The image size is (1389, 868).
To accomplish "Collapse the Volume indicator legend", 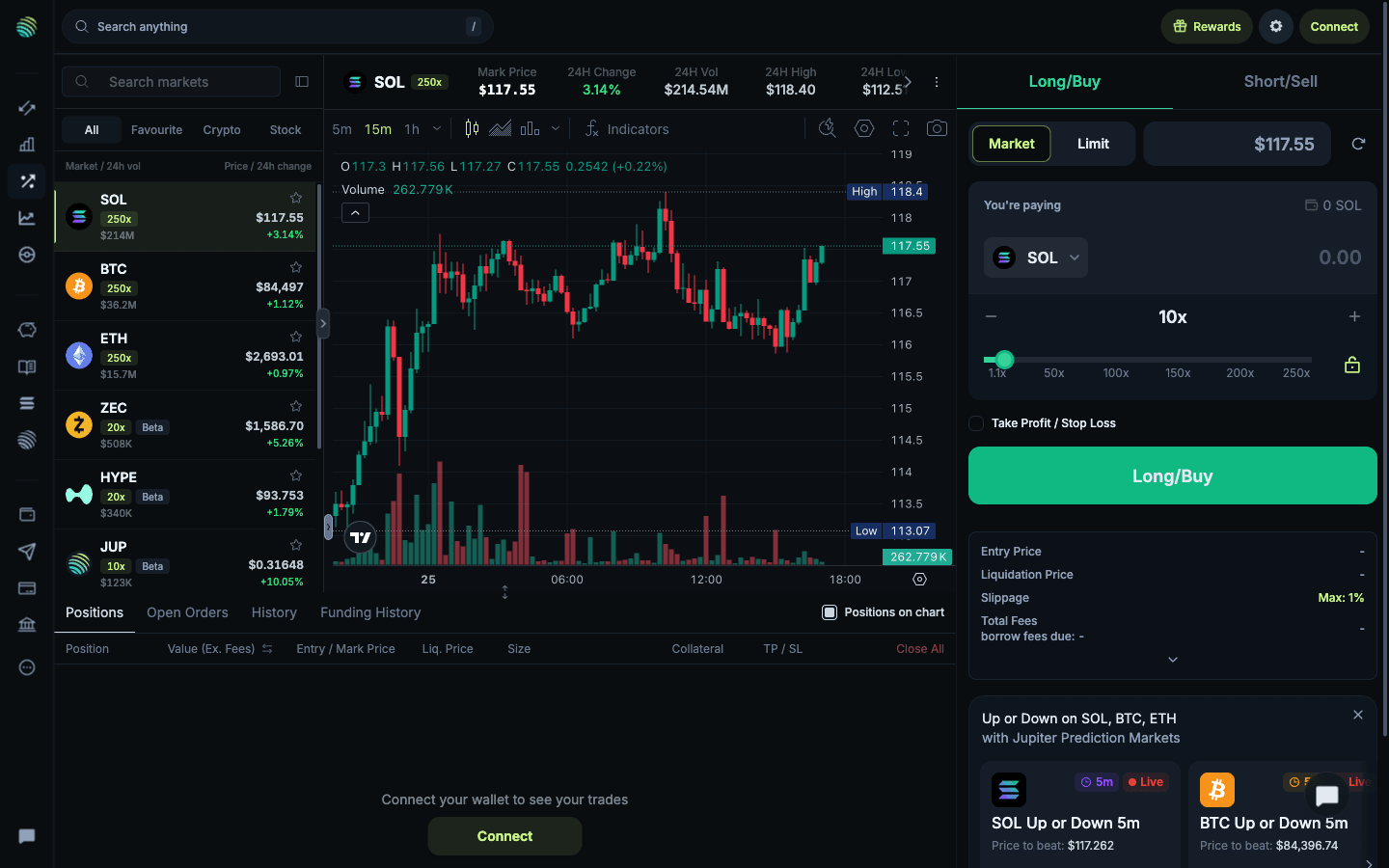I will (x=355, y=213).
